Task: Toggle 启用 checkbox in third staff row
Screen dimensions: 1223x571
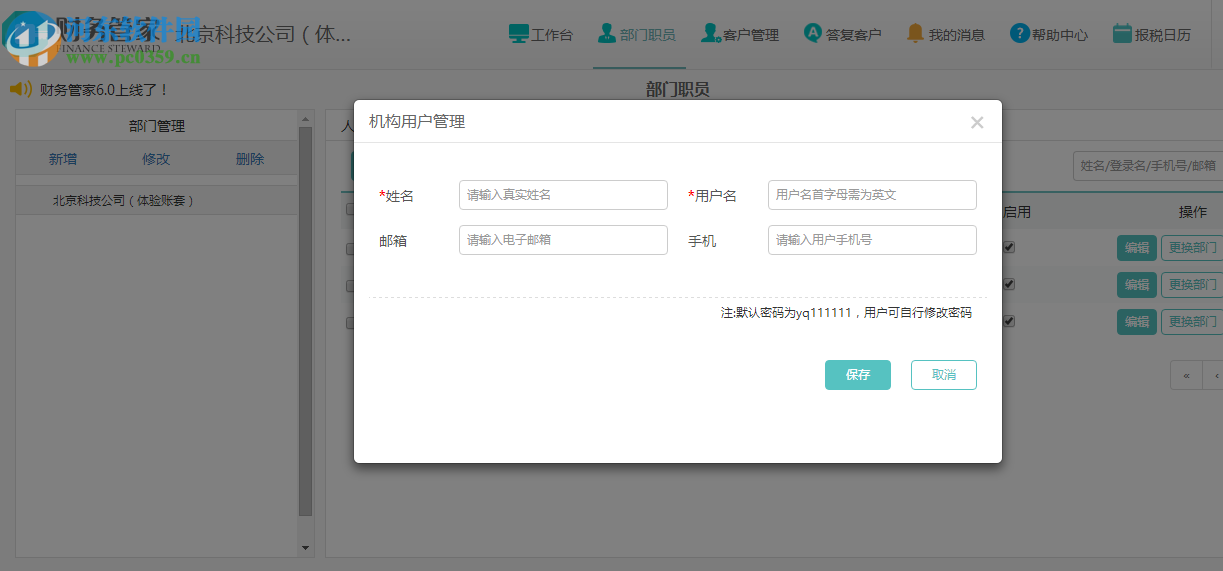Action: coord(1009,322)
